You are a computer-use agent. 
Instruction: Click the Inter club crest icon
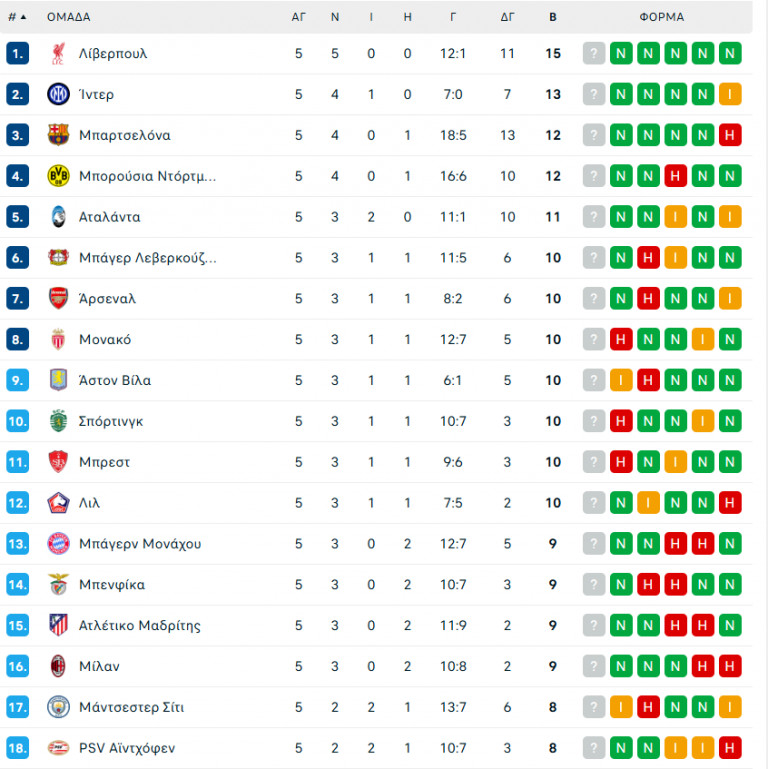[x=58, y=95]
